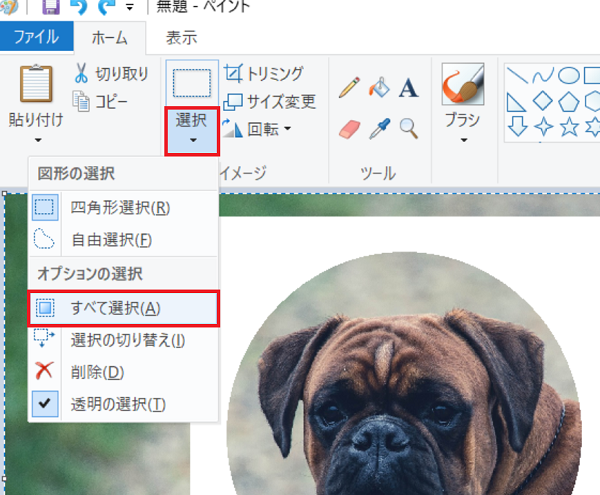
Task: Expand the 選択 dropdown button
Action: coord(192,131)
